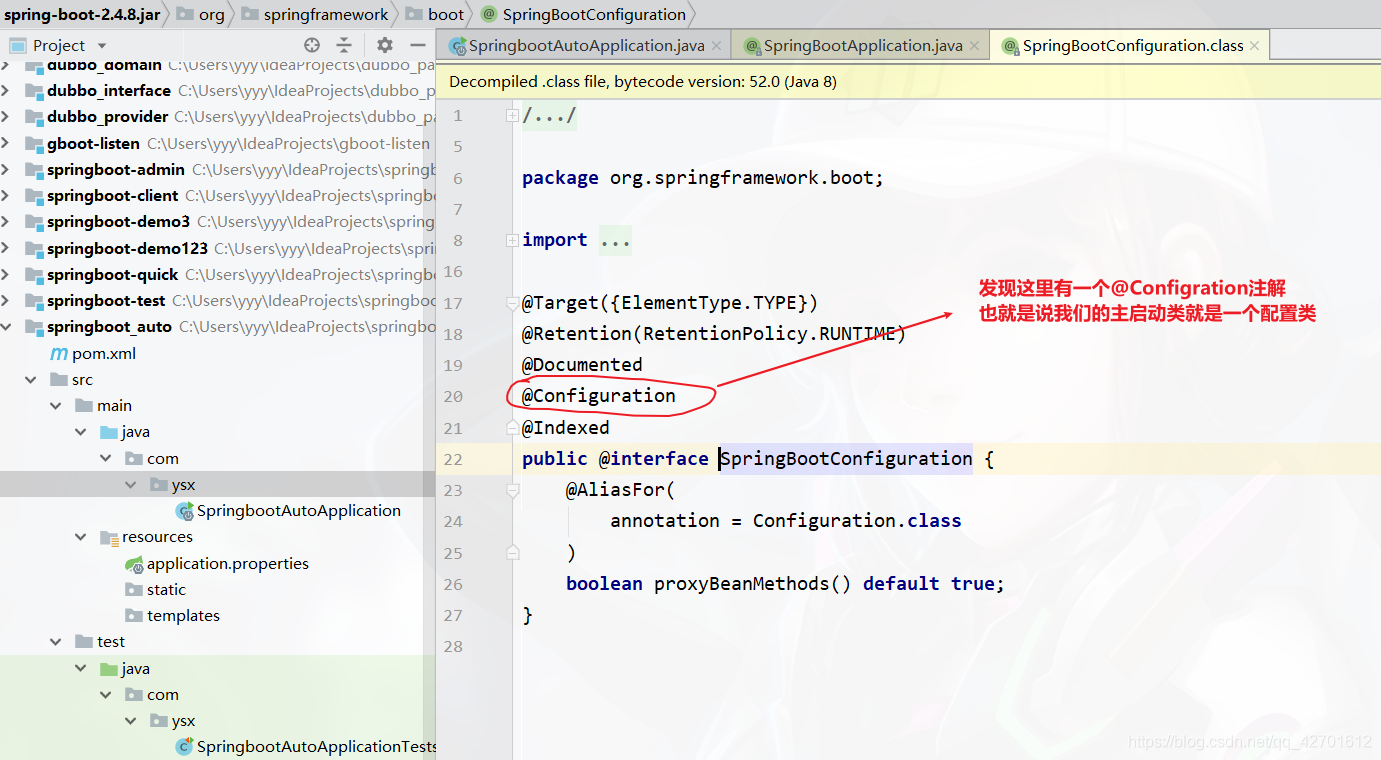This screenshot has width=1381, height=760.
Task: Click the application.properties leaf icon
Action: tap(134, 563)
